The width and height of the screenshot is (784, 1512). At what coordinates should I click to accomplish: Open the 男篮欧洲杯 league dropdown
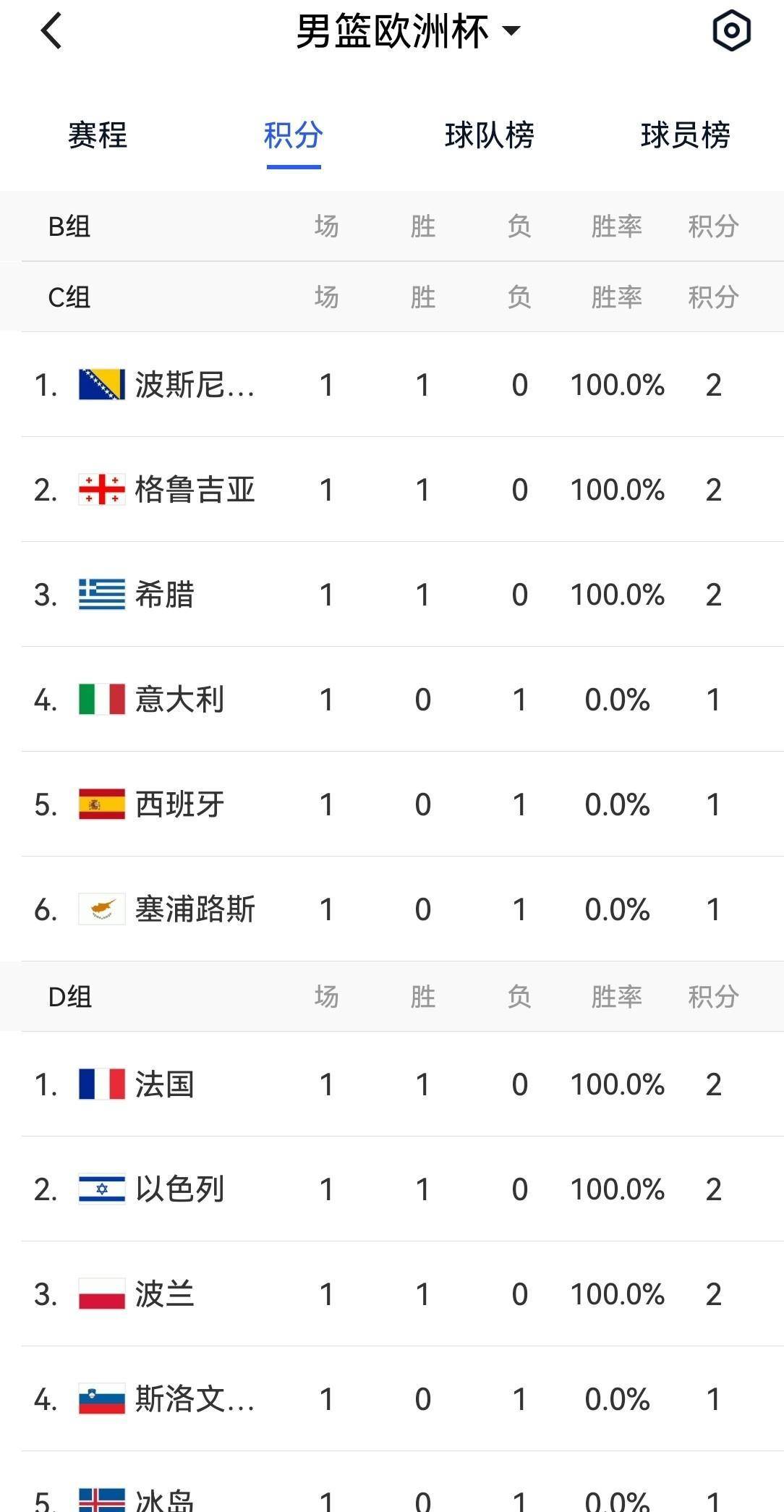407,31
